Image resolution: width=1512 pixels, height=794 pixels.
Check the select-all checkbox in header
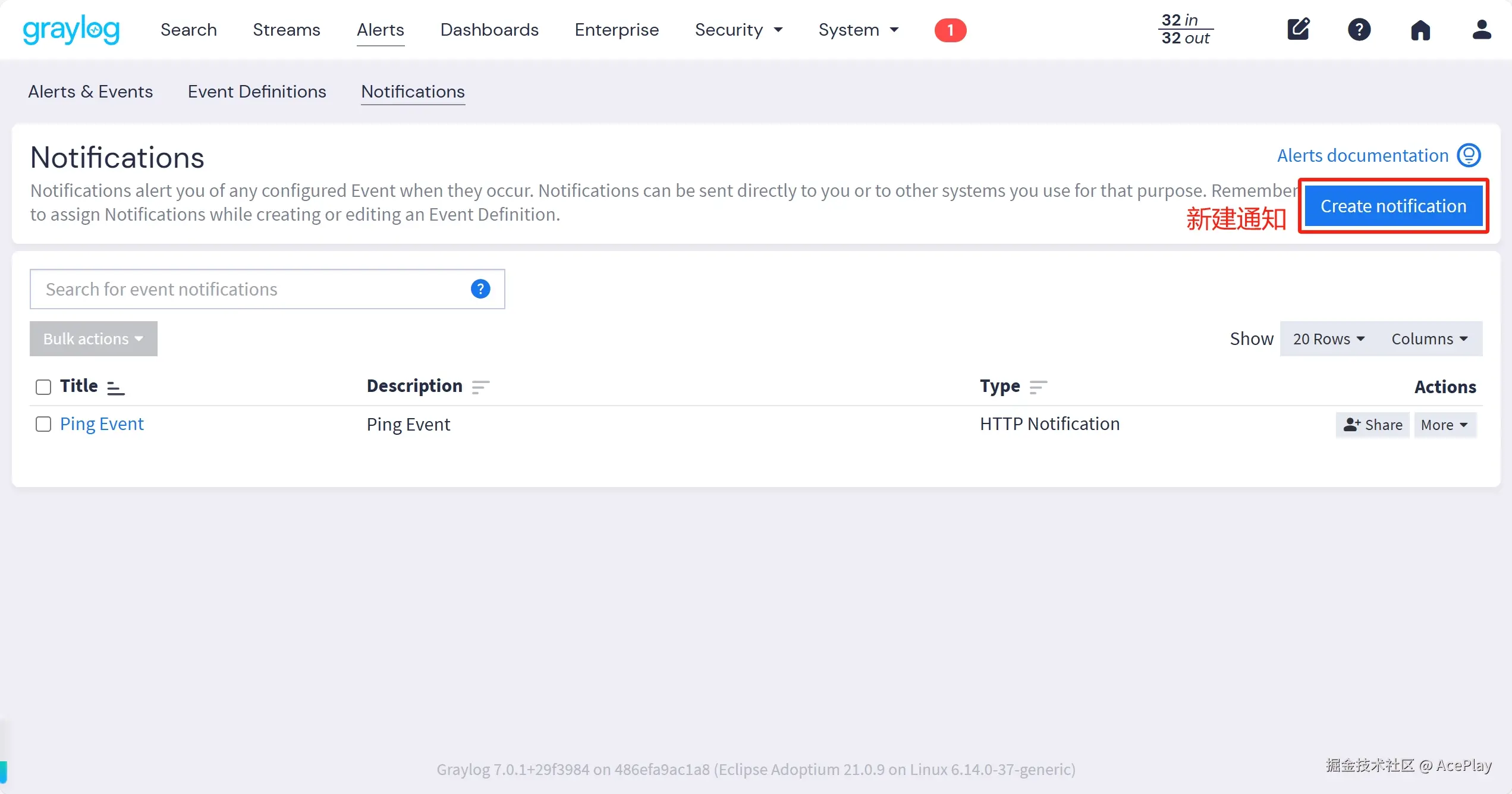pos(43,387)
